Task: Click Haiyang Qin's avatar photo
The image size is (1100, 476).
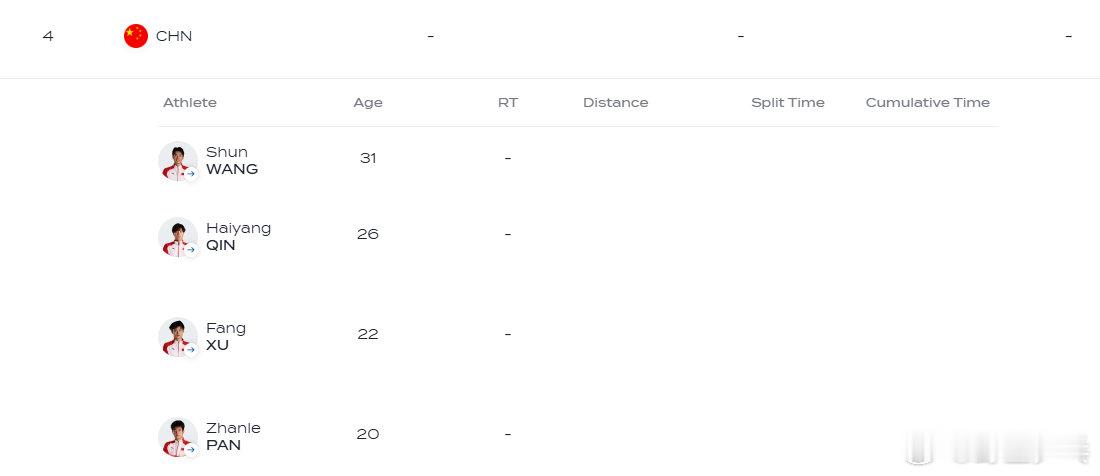Action: pyautogui.click(x=177, y=237)
